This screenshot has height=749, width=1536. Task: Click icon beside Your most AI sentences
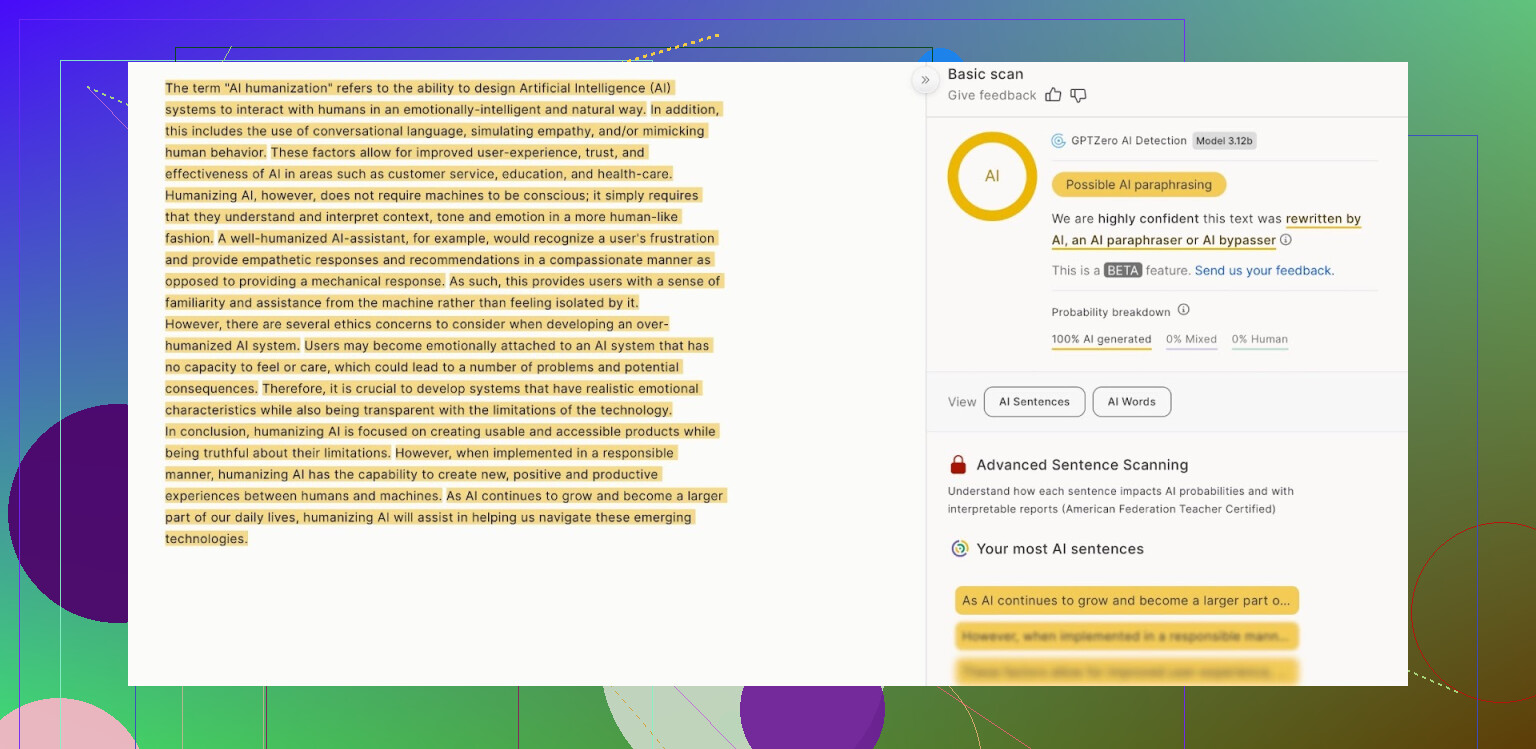click(x=959, y=548)
